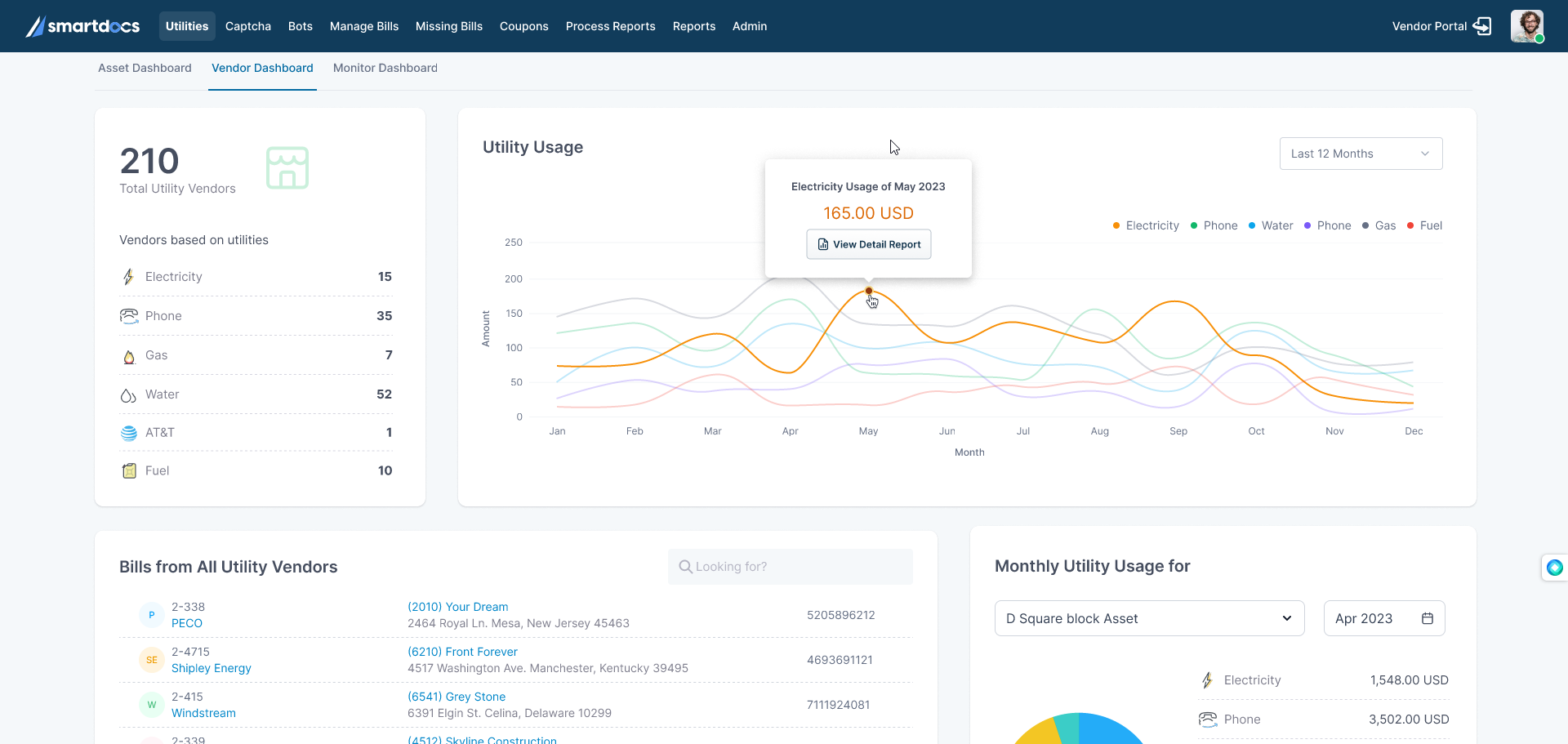Click account number 7111924081
The width and height of the screenshot is (1568, 744).
[838, 705]
